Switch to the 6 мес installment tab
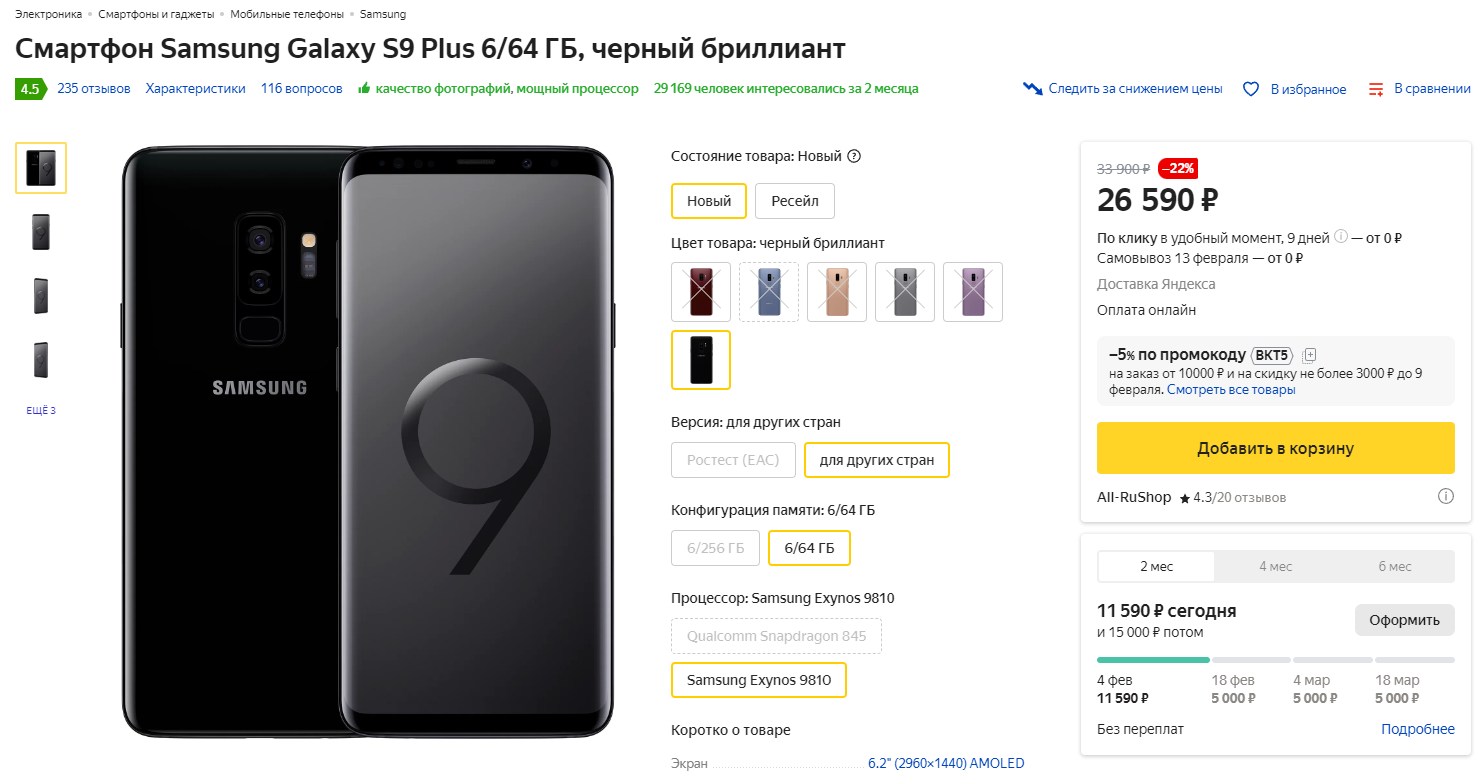 1394,566
